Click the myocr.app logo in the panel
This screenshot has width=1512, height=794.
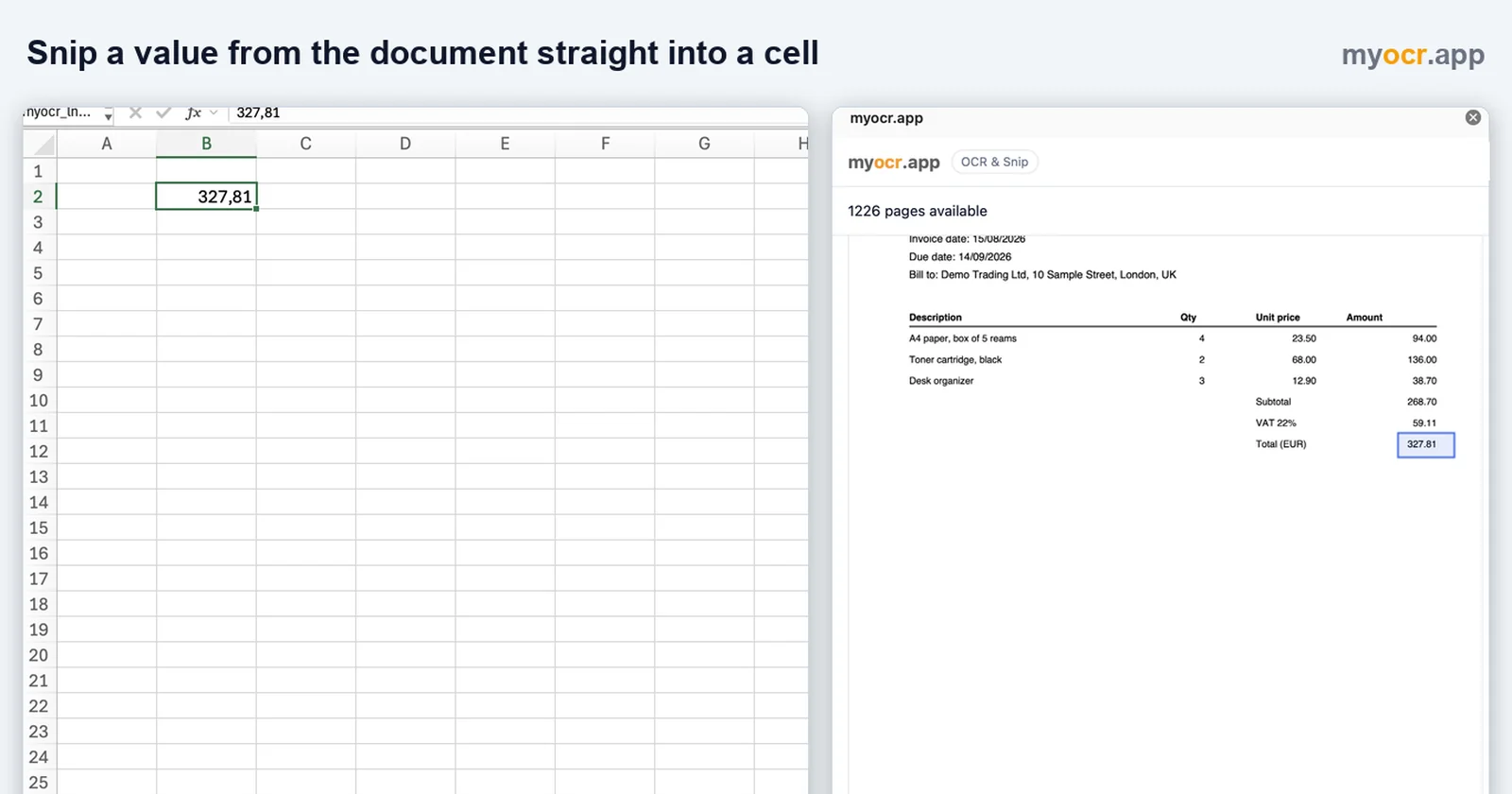click(894, 162)
